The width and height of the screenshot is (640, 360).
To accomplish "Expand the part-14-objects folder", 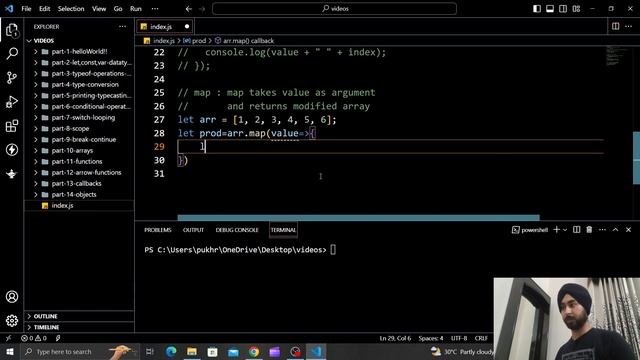I will 80,195.
